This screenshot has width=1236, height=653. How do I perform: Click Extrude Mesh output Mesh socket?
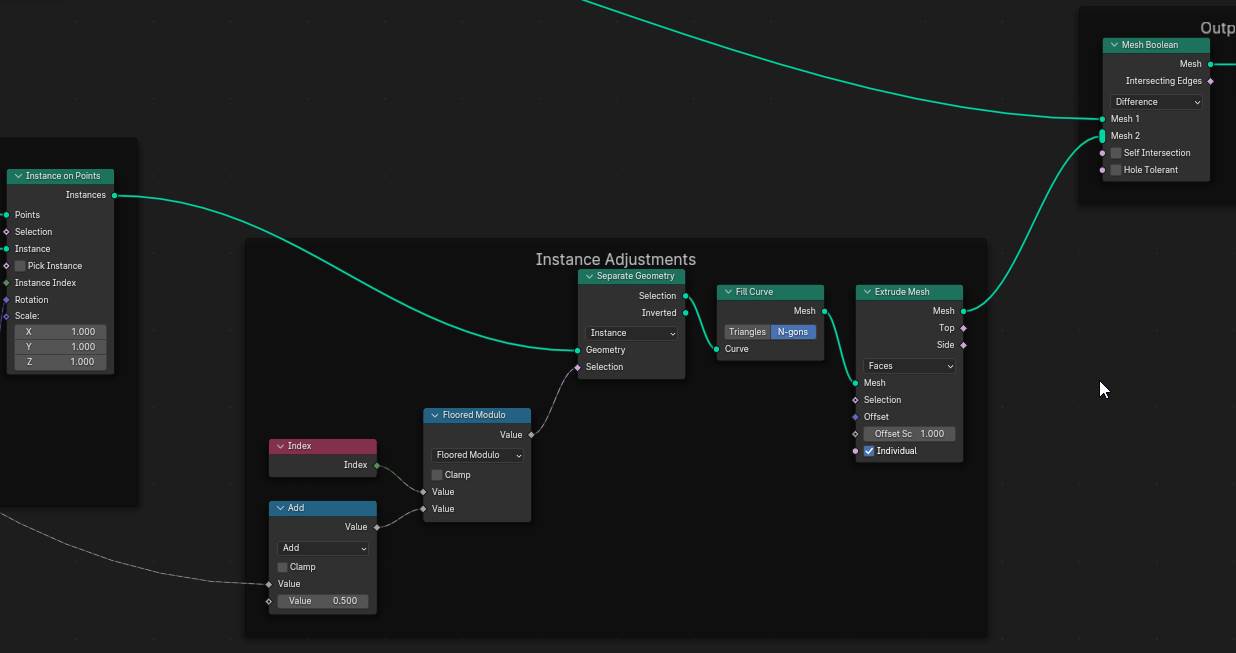(963, 311)
